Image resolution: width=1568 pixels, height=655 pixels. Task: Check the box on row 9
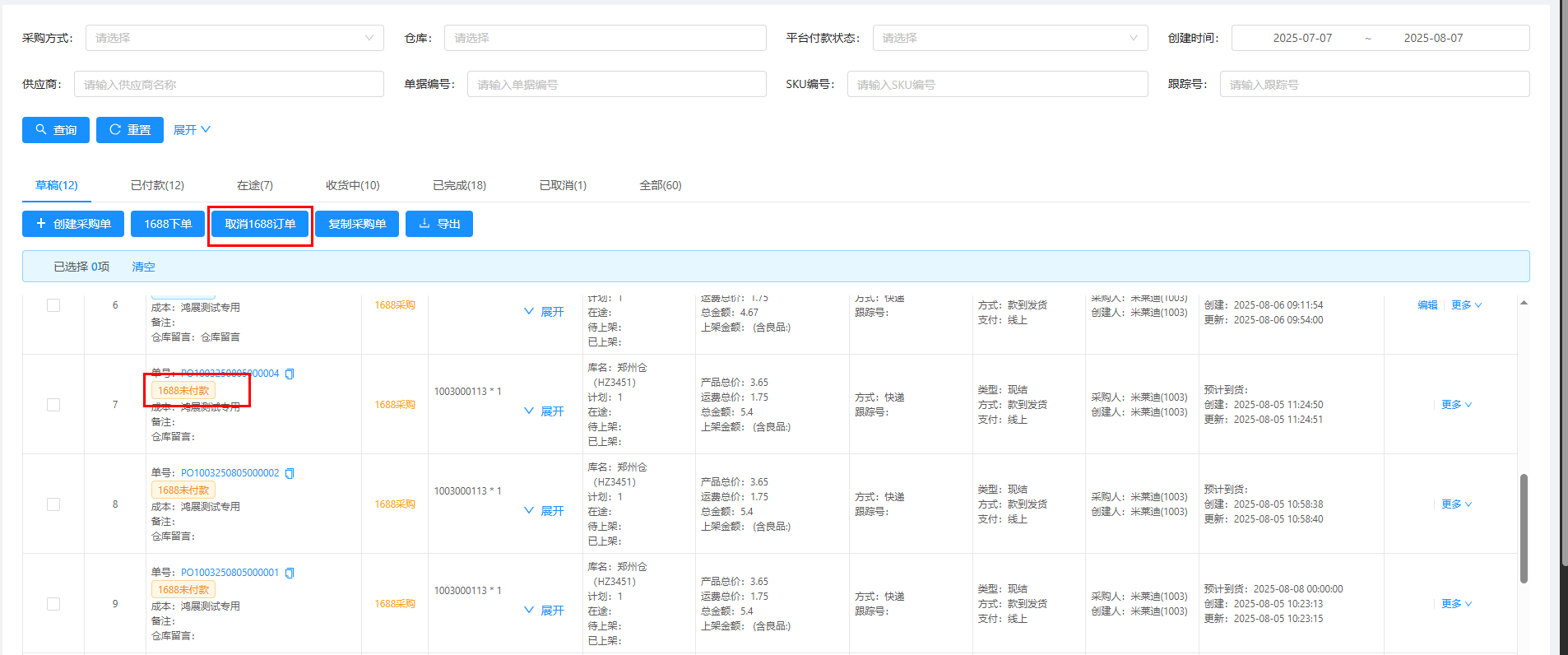pos(53,604)
